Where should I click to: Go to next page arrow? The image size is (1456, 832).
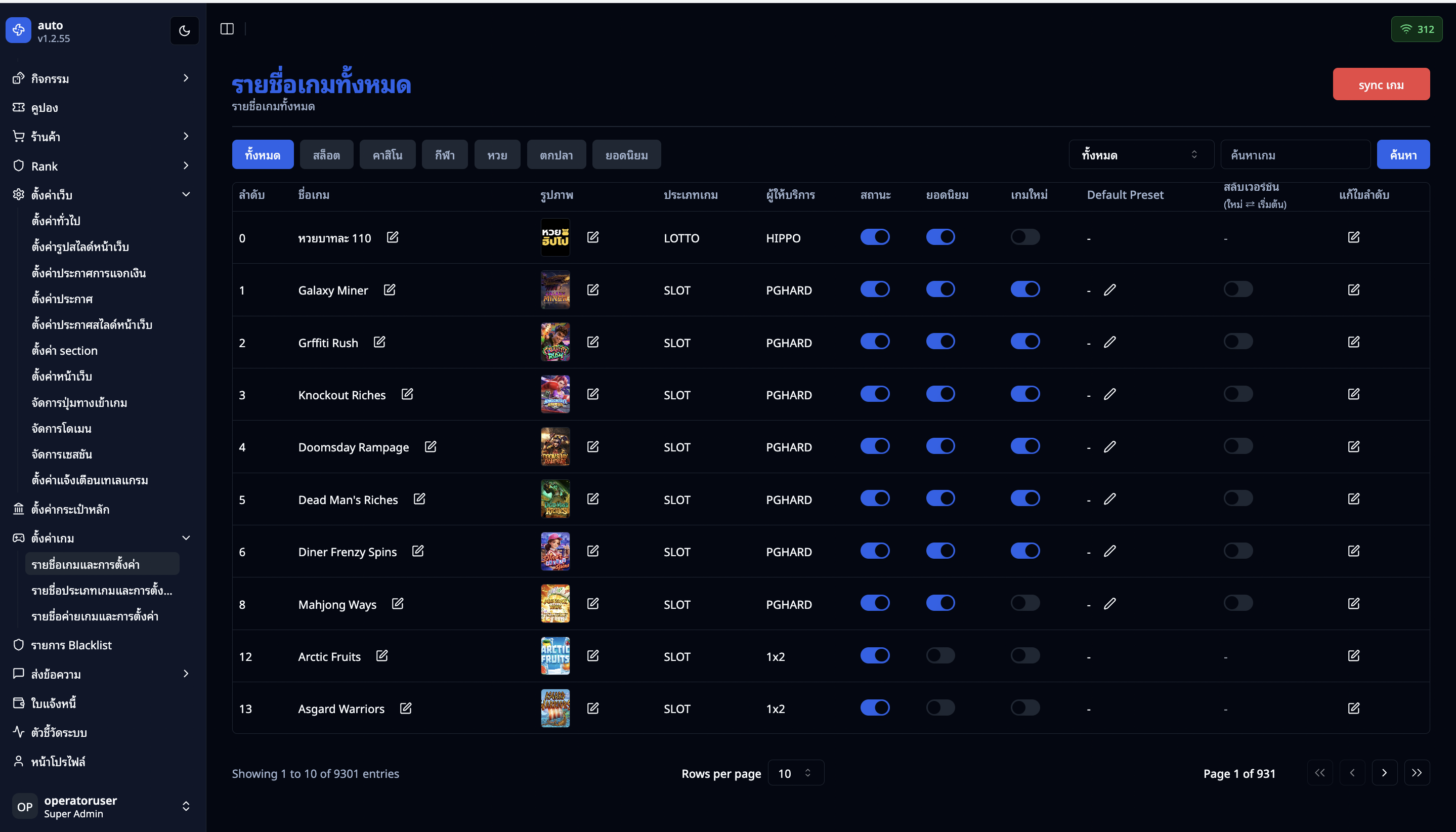(x=1384, y=773)
